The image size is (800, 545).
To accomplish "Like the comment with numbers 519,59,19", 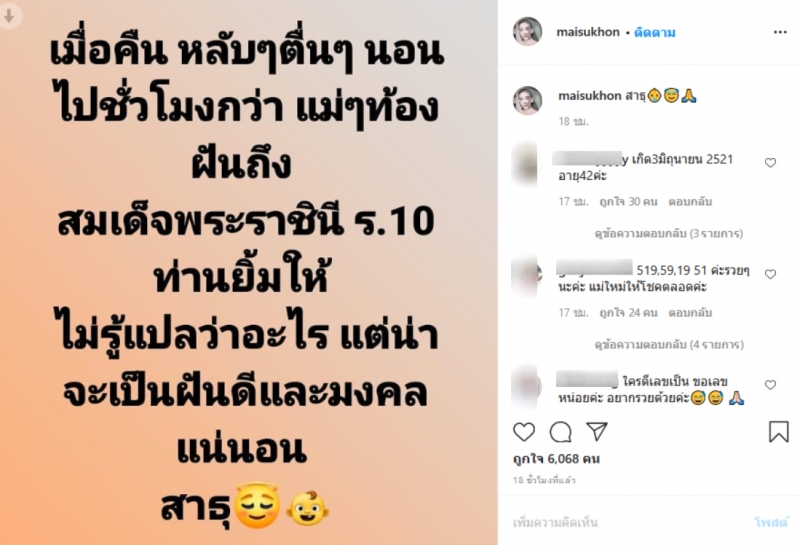I will coord(770,274).
